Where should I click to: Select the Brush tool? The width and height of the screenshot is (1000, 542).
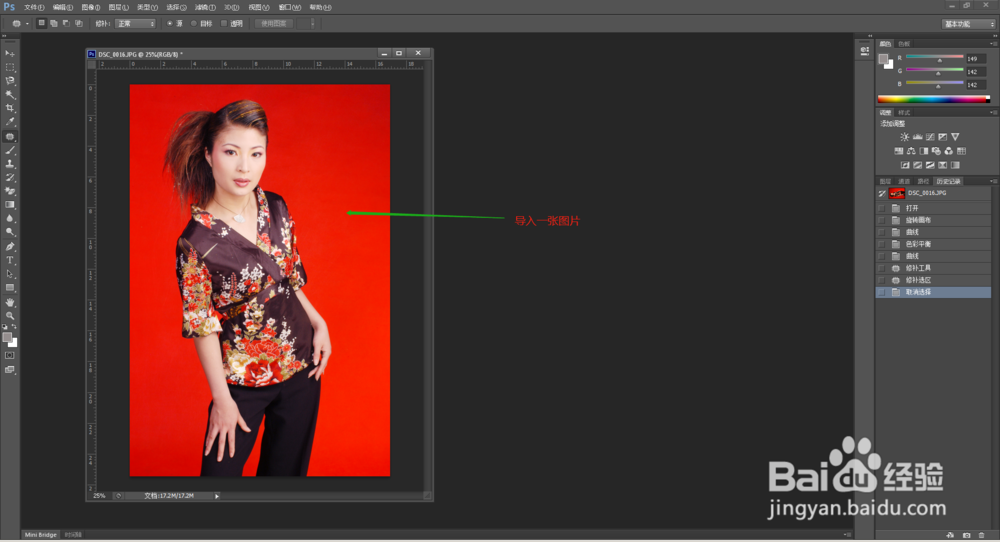pos(10,150)
